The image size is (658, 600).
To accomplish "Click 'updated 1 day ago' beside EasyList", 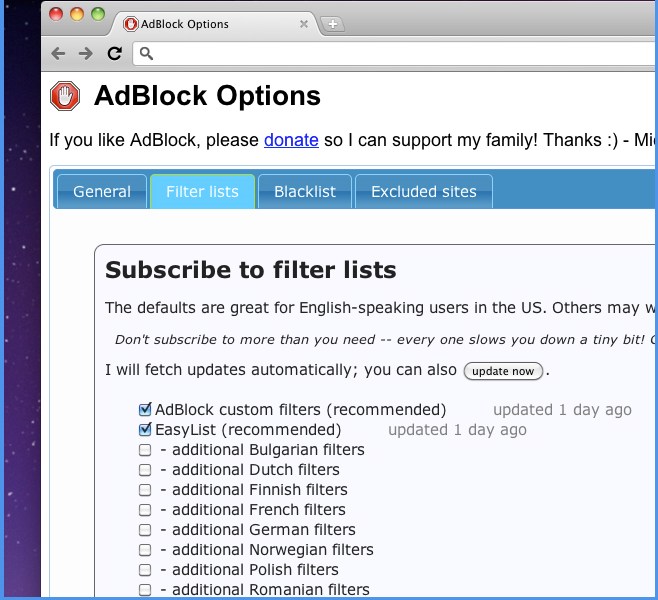I will [x=457, y=430].
